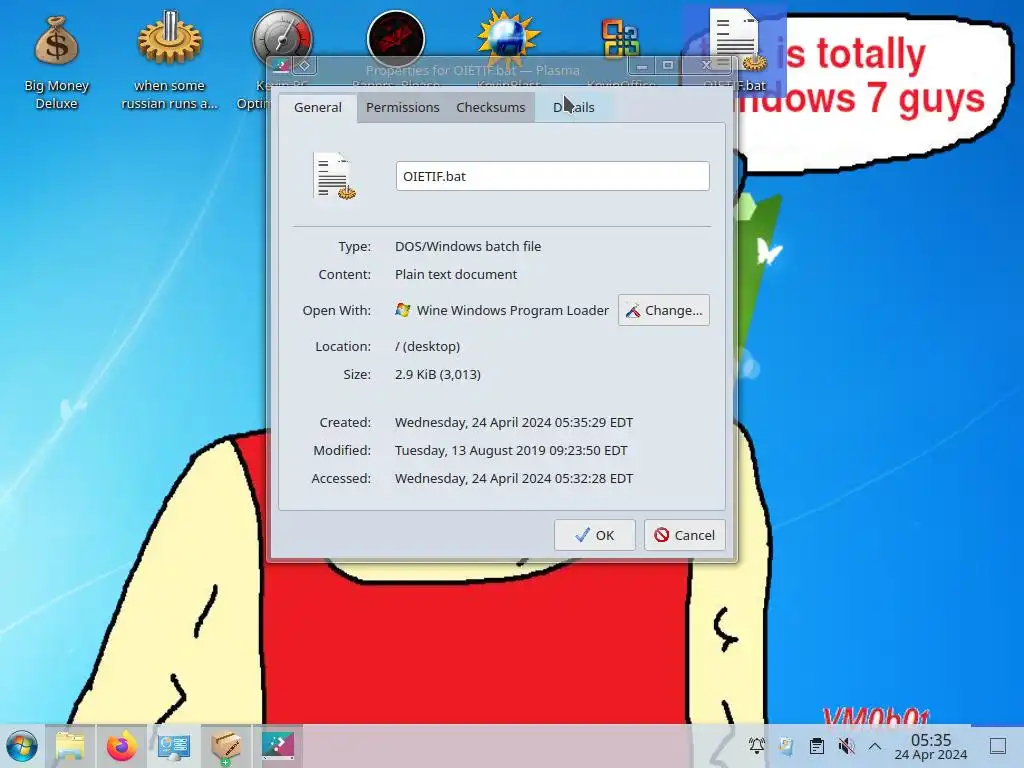Click the Created date value
Image resolution: width=1024 pixels, height=768 pixels.
(513, 423)
